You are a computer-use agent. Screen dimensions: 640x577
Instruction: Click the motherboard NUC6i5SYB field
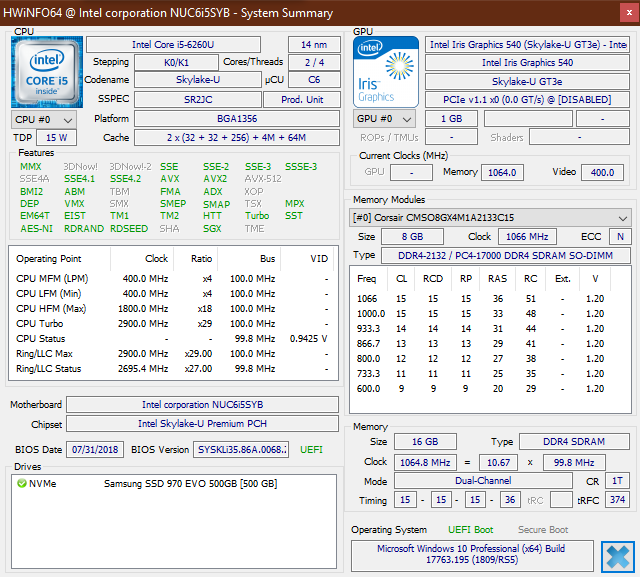[202, 404]
